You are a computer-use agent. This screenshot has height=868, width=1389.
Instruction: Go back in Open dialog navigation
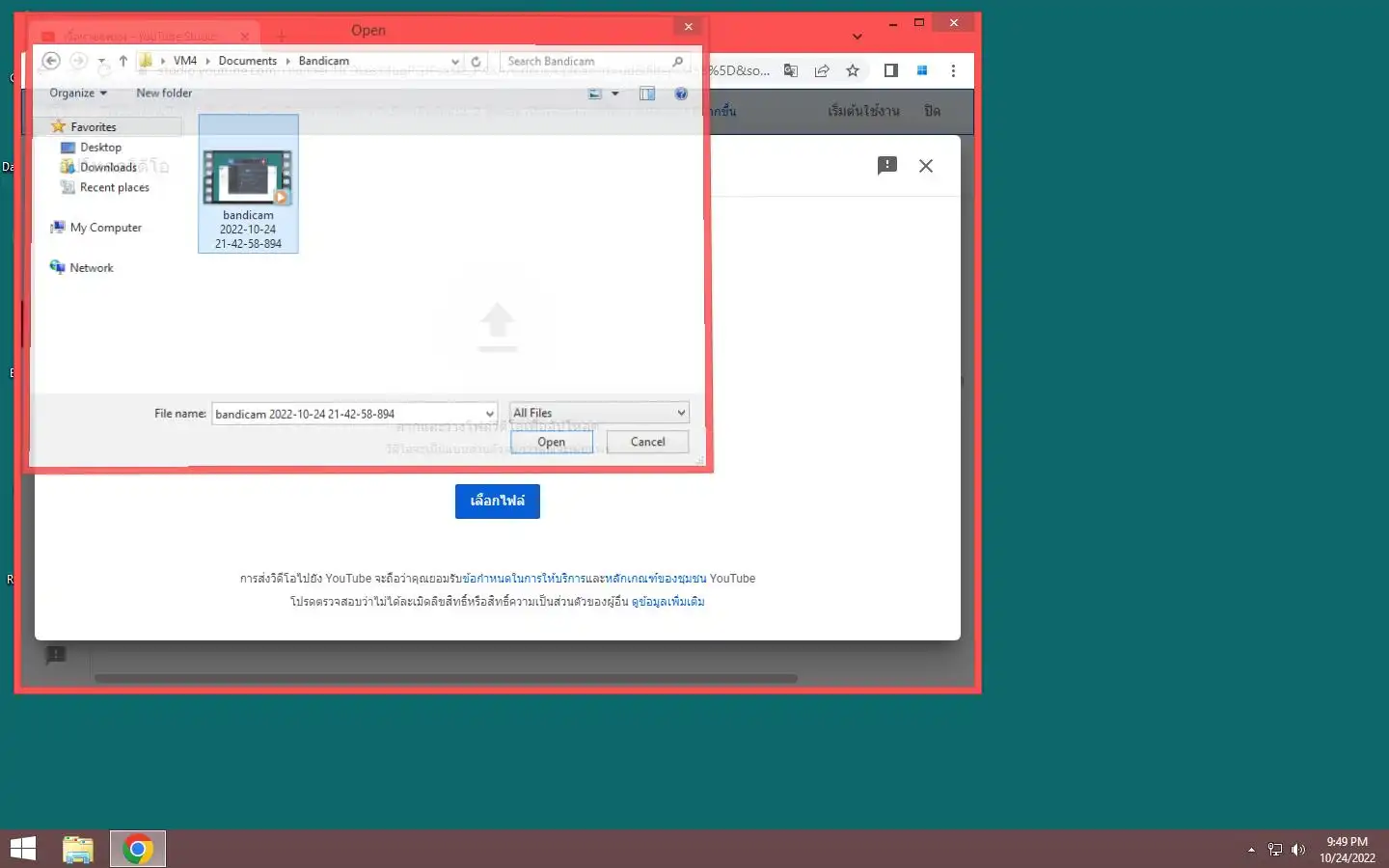pyautogui.click(x=51, y=61)
